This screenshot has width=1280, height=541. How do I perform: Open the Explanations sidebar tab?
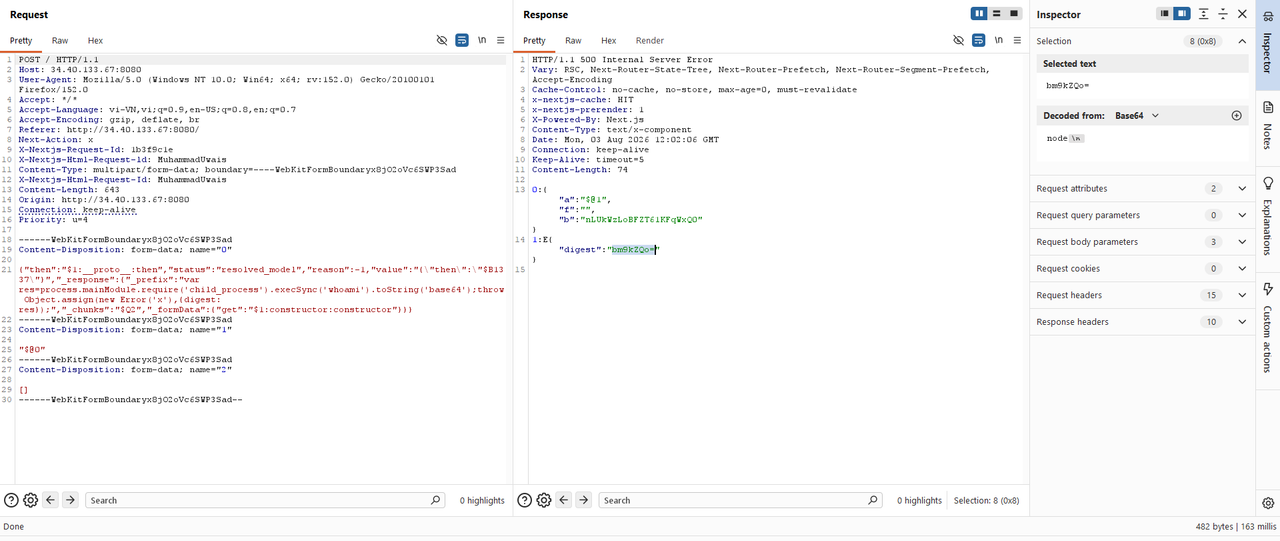pyautogui.click(x=1268, y=217)
